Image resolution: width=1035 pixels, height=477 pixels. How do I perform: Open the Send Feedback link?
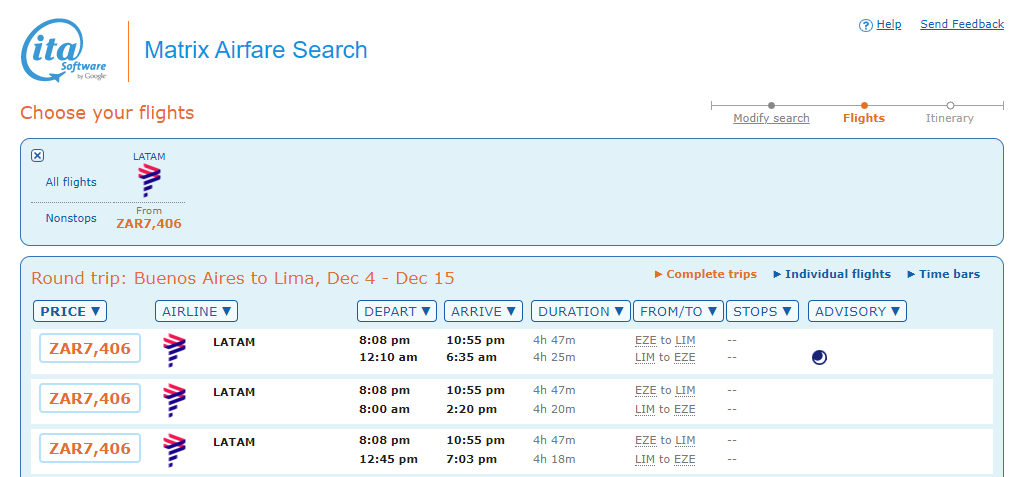[962, 24]
